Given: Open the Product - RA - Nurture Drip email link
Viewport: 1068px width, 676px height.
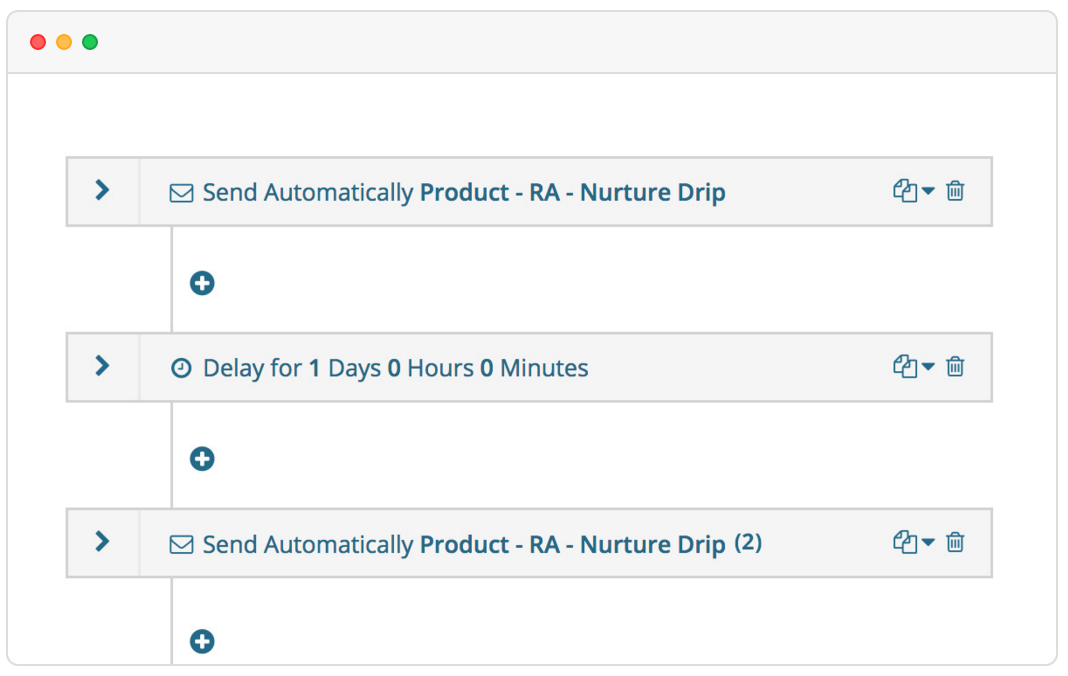Looking at the screenshot, I should (x=572, y=193).
